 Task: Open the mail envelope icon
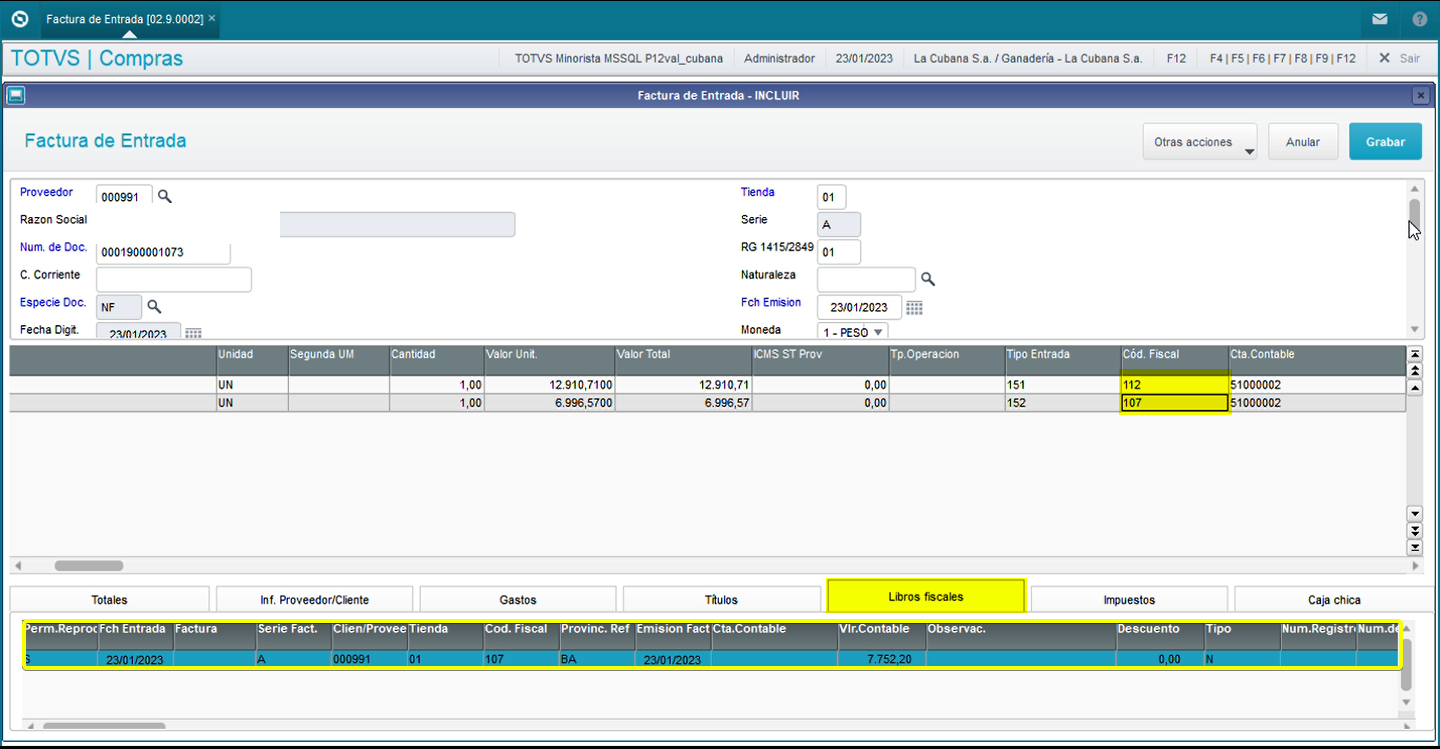click(1380, 19)
